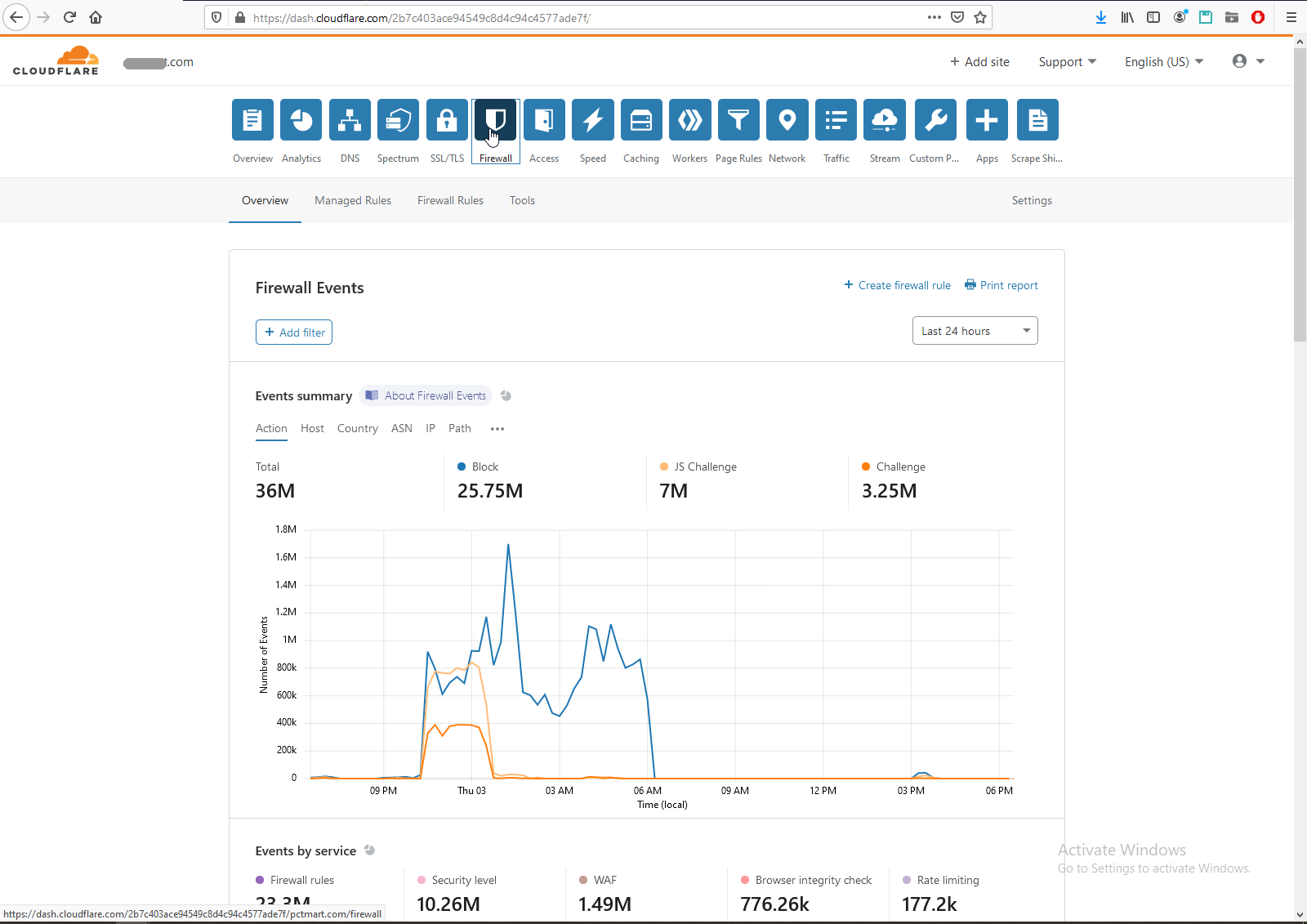1307x924 pixels.
Task: Open the Analytics app icon
Action: click(x=301, y=120)
